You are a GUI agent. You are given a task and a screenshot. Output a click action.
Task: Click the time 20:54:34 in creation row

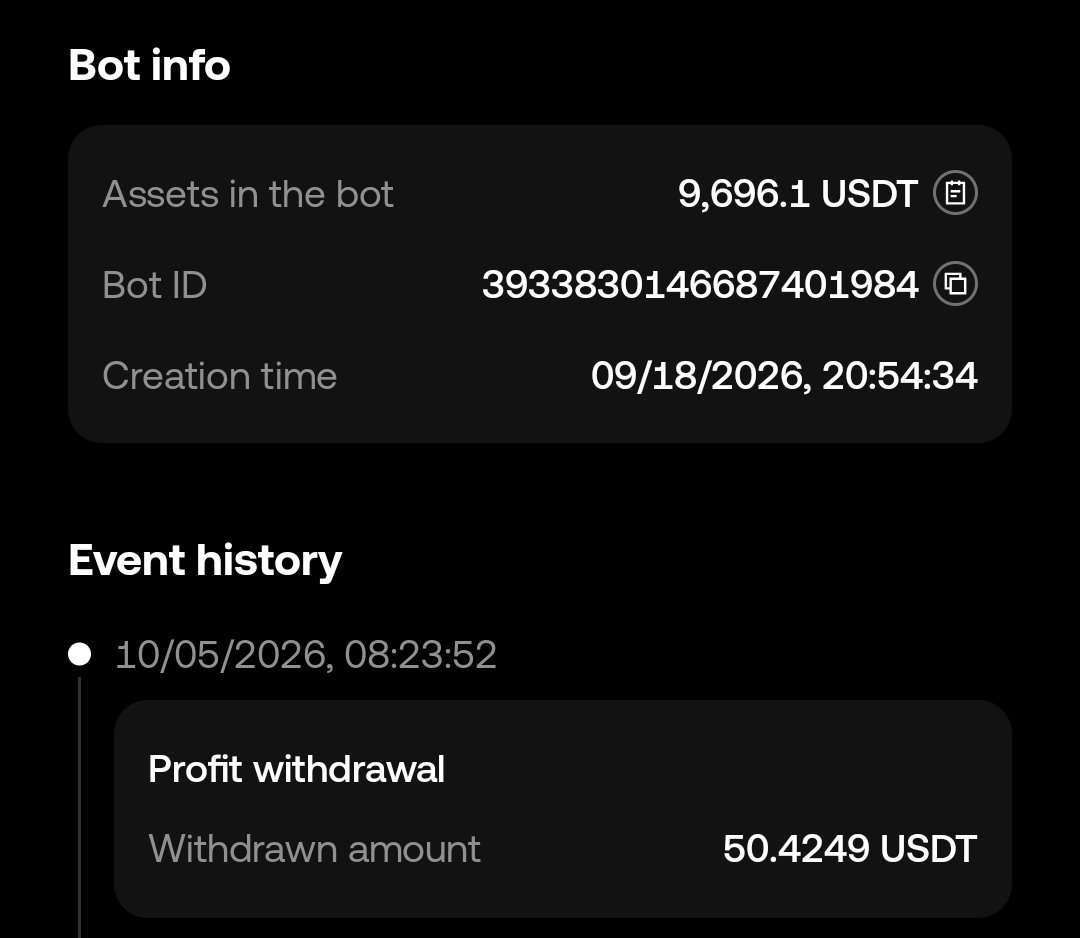tap(900, 376)
